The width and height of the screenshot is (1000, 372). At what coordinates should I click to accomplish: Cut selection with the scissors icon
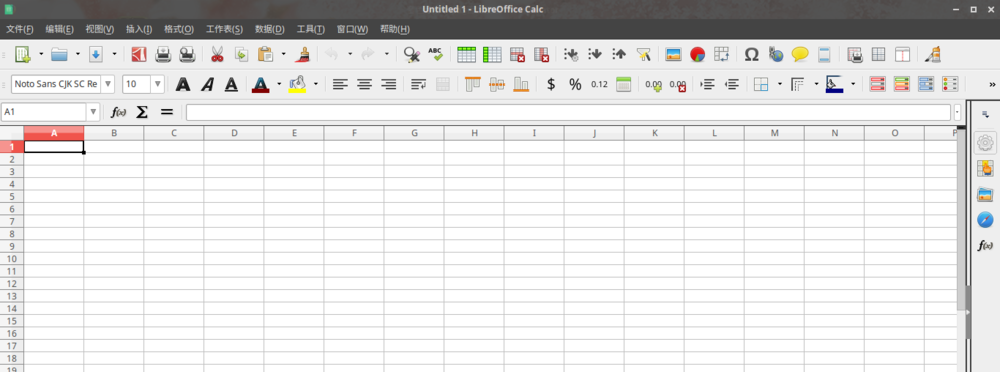tap(217, 55)
